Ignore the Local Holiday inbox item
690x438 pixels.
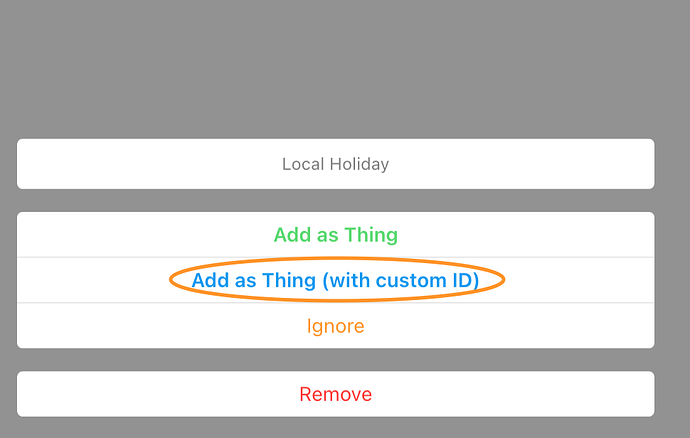[335, 326]
